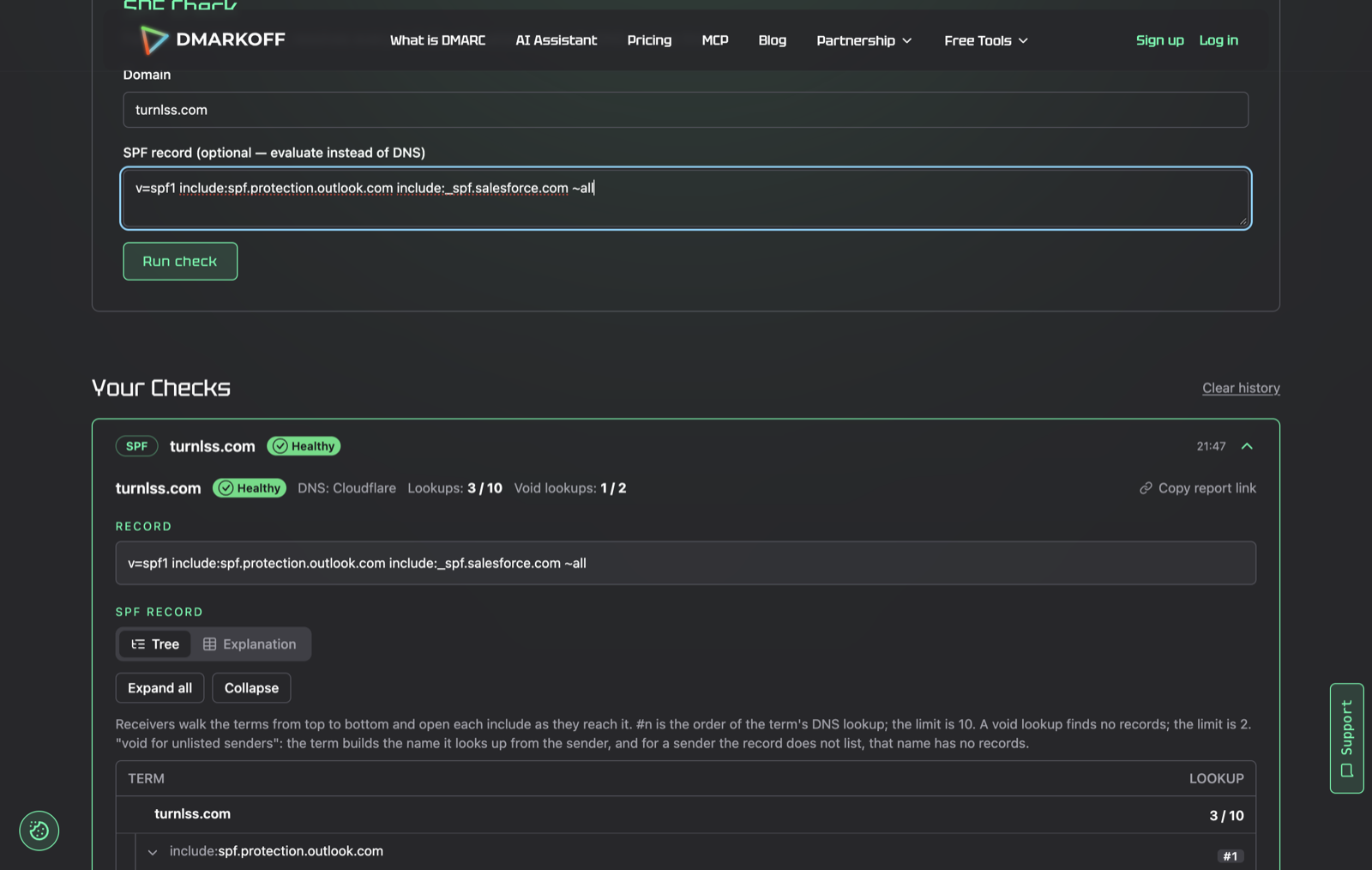
Task: Click the Copy report link chain icon
Action: click(x=1146, y=488)
